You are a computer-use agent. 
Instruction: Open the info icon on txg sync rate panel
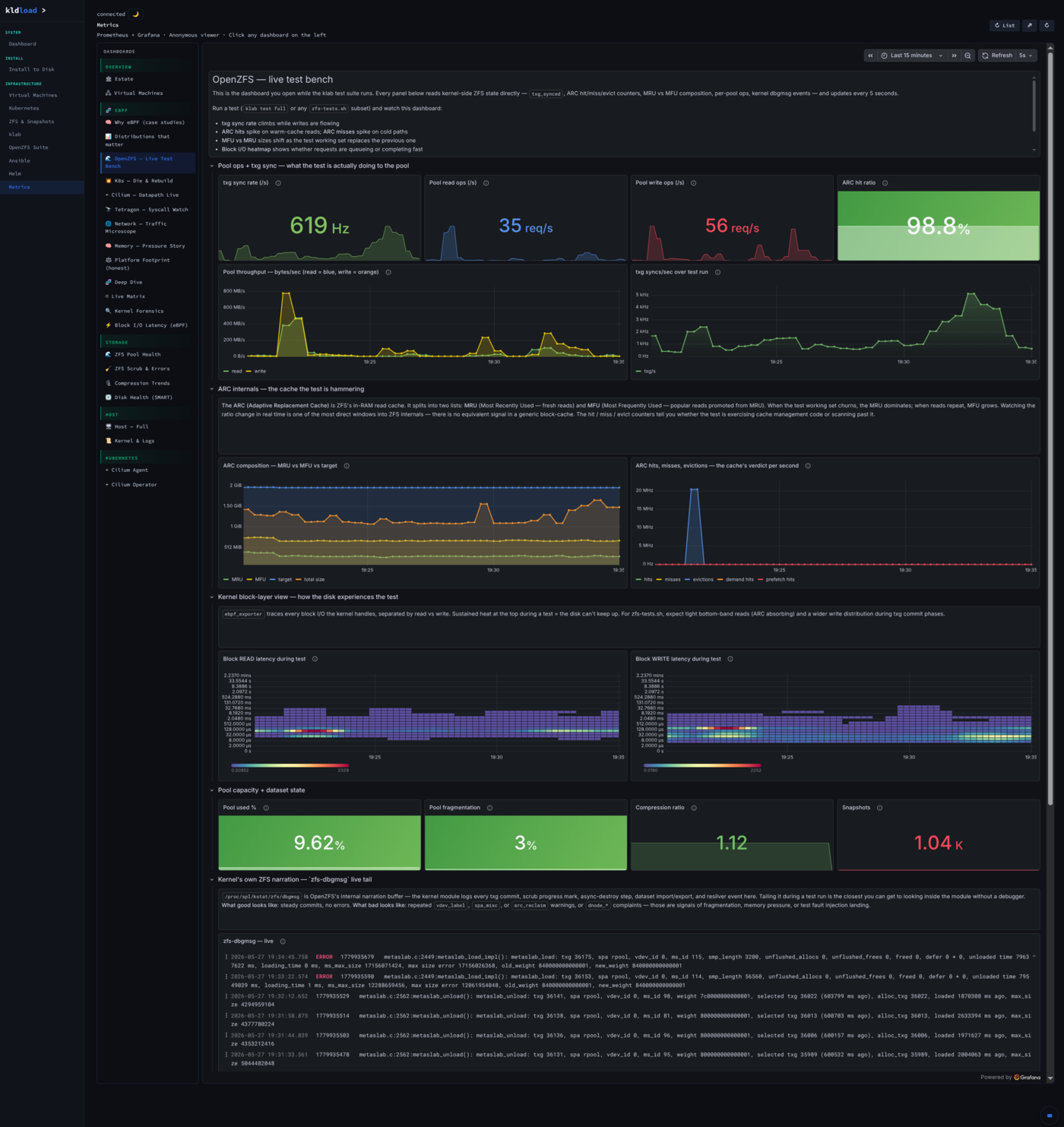click(x=278, y=183)
